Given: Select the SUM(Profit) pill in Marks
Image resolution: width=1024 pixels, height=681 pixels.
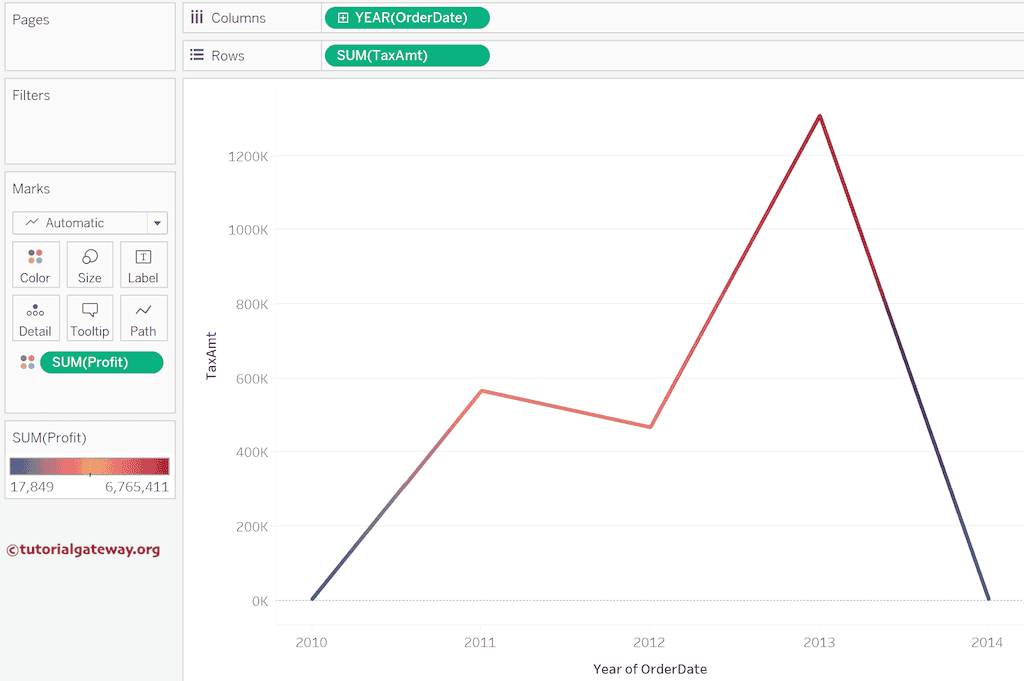Looking at the screenshot, I should point(101,362).
